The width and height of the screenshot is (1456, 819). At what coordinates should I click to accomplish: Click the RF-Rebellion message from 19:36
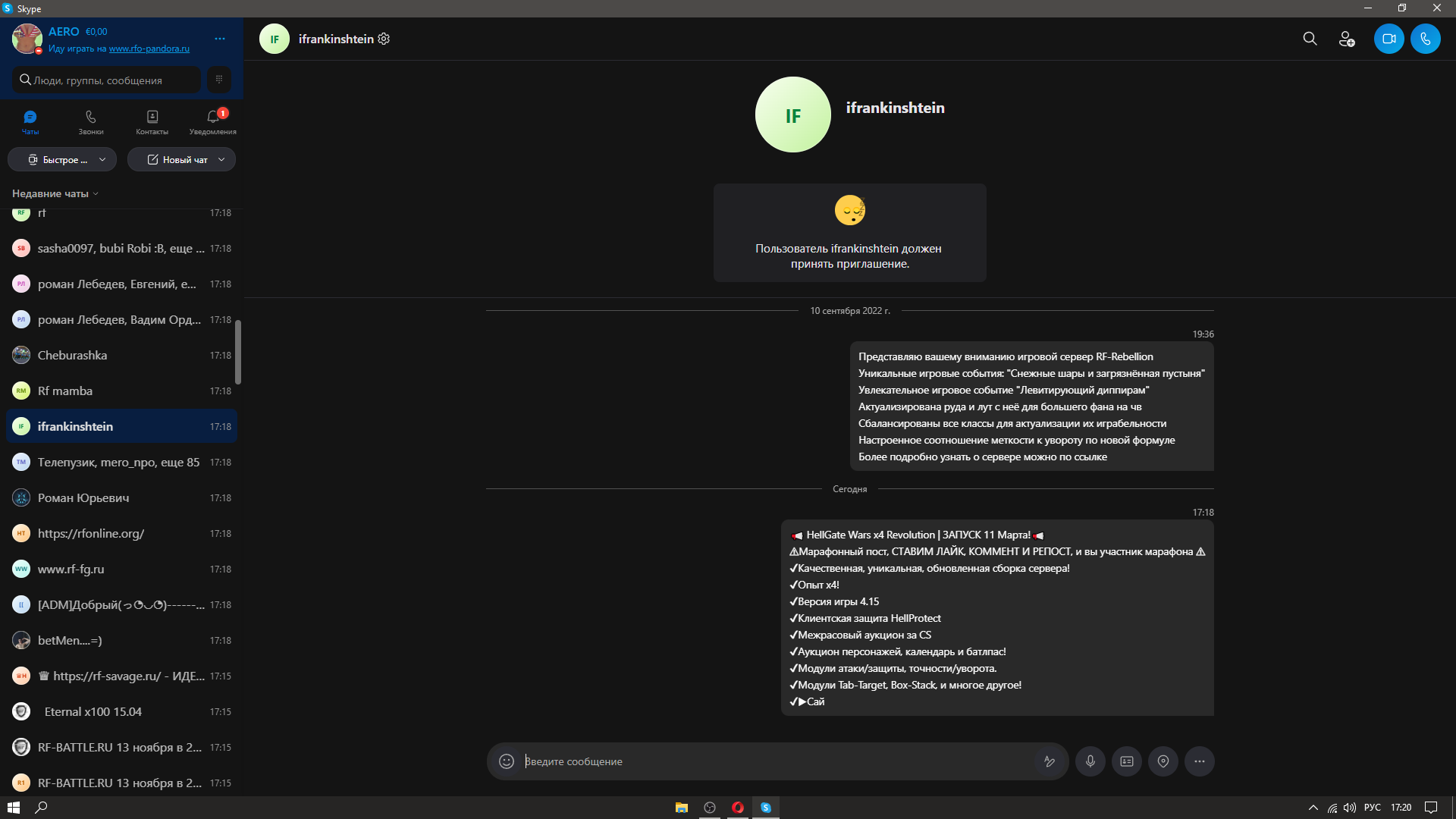(1031, 406)
